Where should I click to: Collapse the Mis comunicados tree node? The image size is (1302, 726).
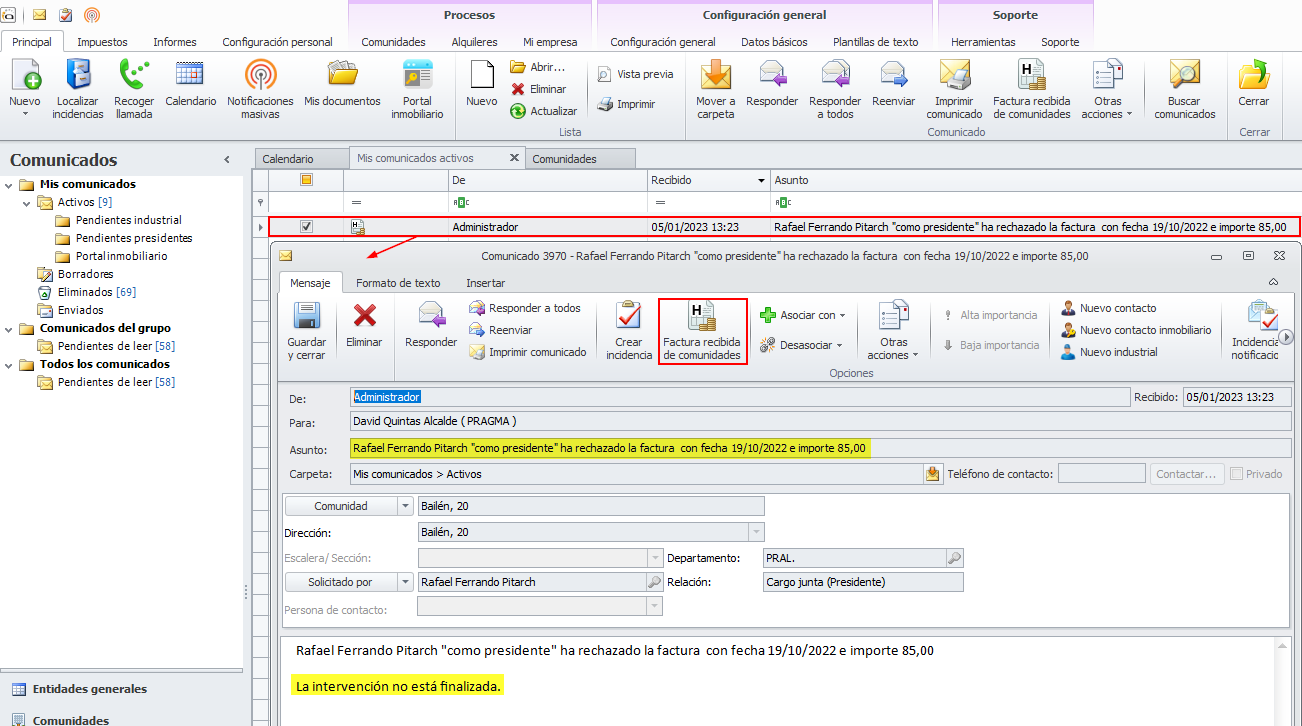click(x=9, y=184)
